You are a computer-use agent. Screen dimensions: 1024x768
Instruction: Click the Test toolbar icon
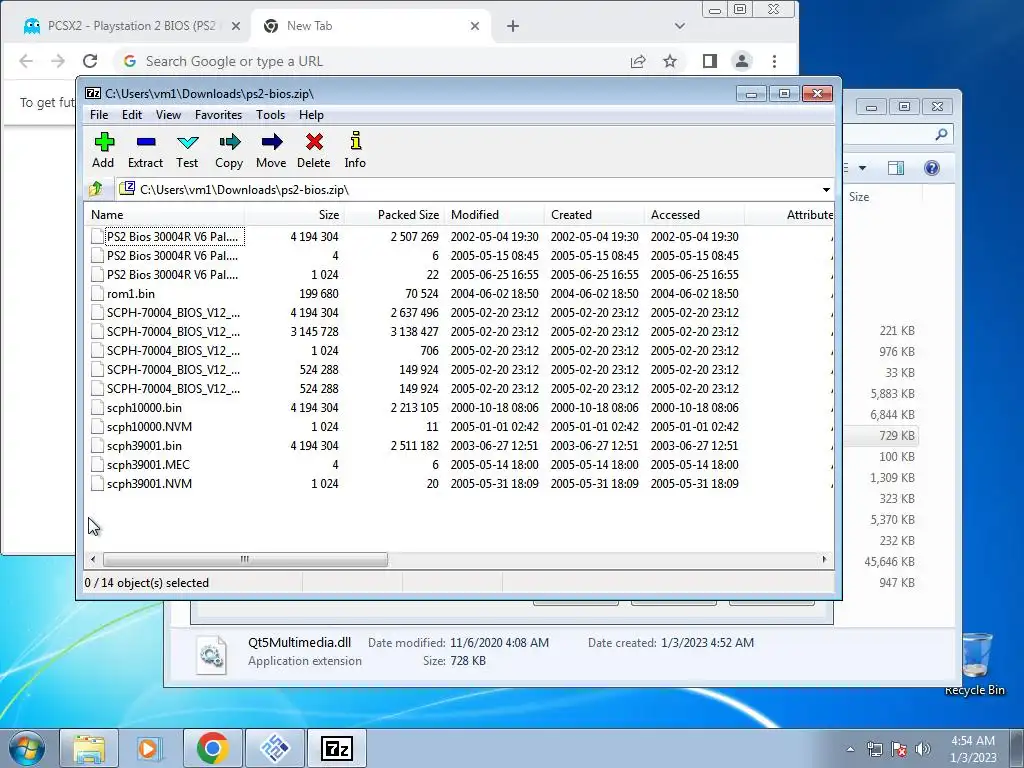187,150
